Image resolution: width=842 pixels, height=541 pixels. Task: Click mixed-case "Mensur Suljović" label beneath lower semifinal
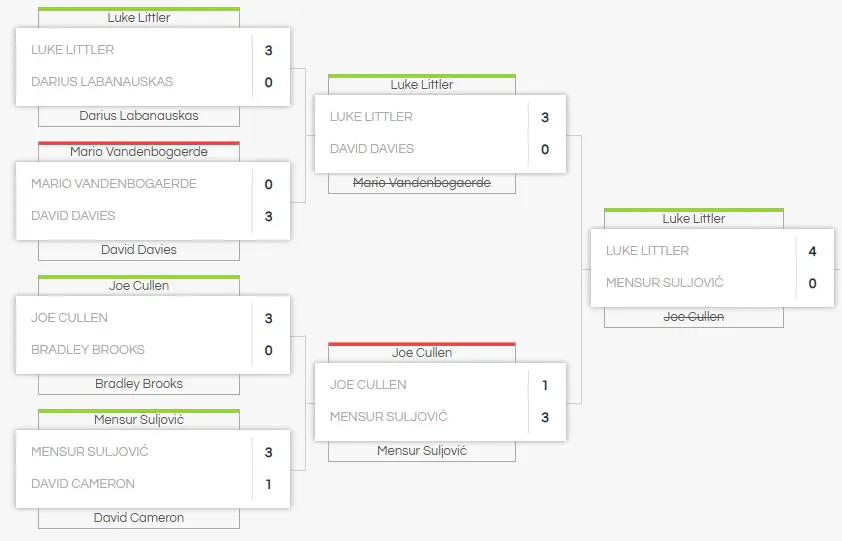pyautogui.click(x=422, y=451)
